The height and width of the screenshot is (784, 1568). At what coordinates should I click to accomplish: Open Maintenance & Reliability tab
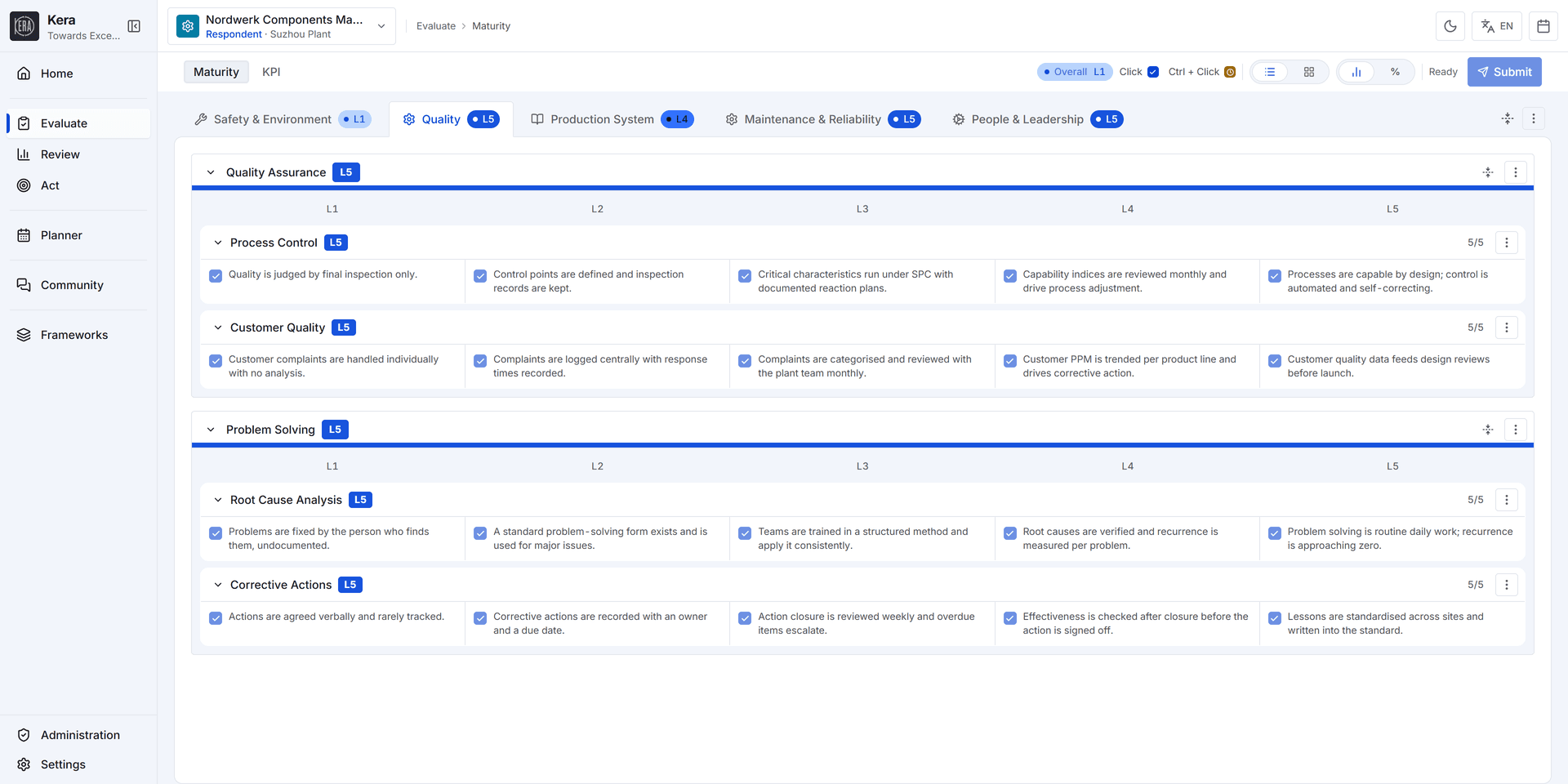coord(823,119)
